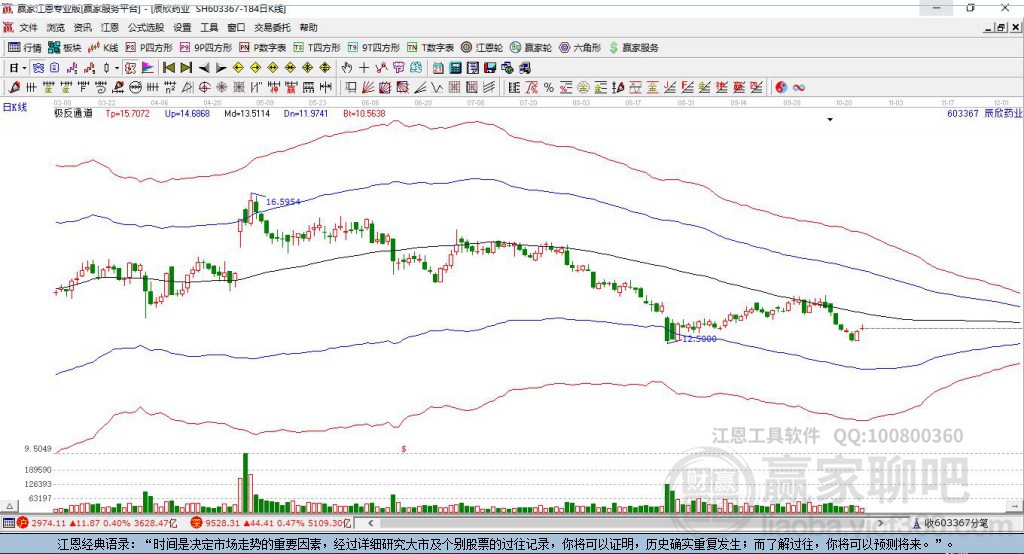Open the 资讯 menu

[x=82, y=27]
